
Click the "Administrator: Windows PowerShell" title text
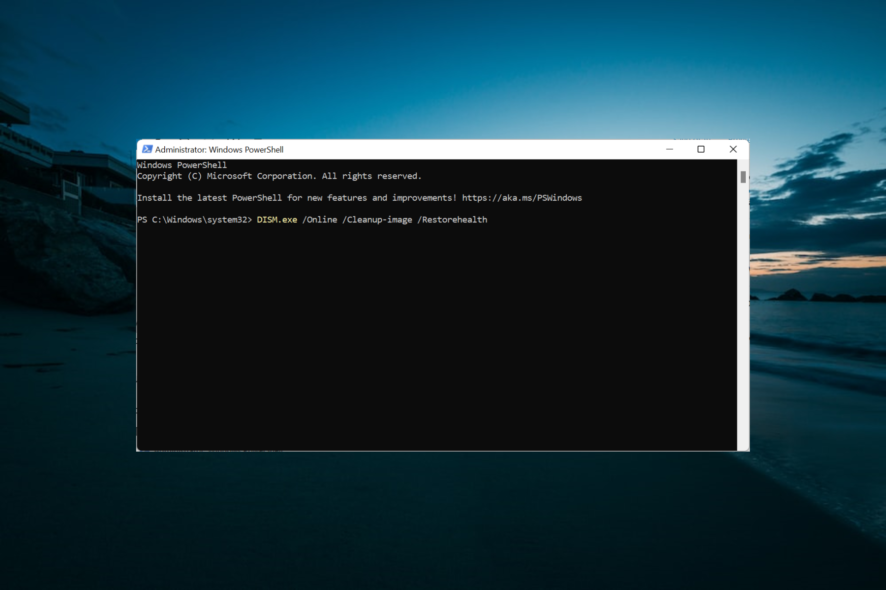tap(219, 149)
